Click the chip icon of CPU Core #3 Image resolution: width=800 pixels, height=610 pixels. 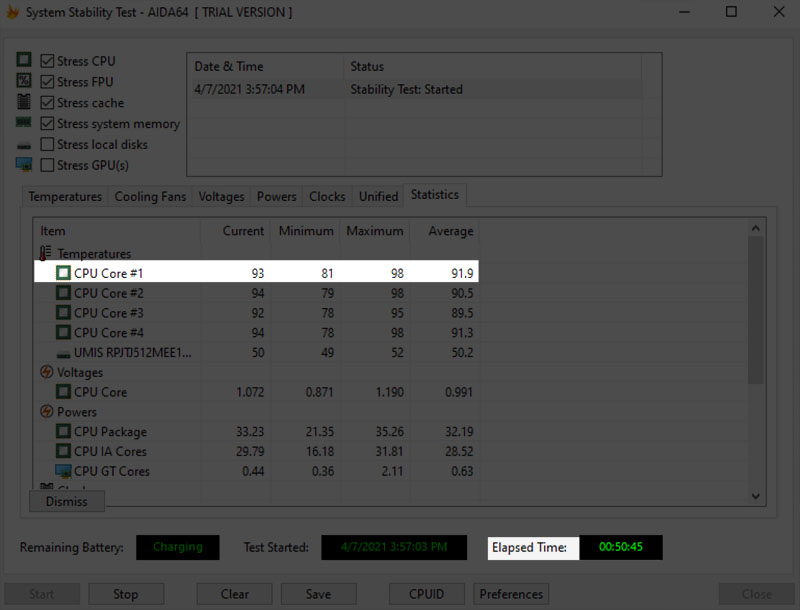point(63,312)
